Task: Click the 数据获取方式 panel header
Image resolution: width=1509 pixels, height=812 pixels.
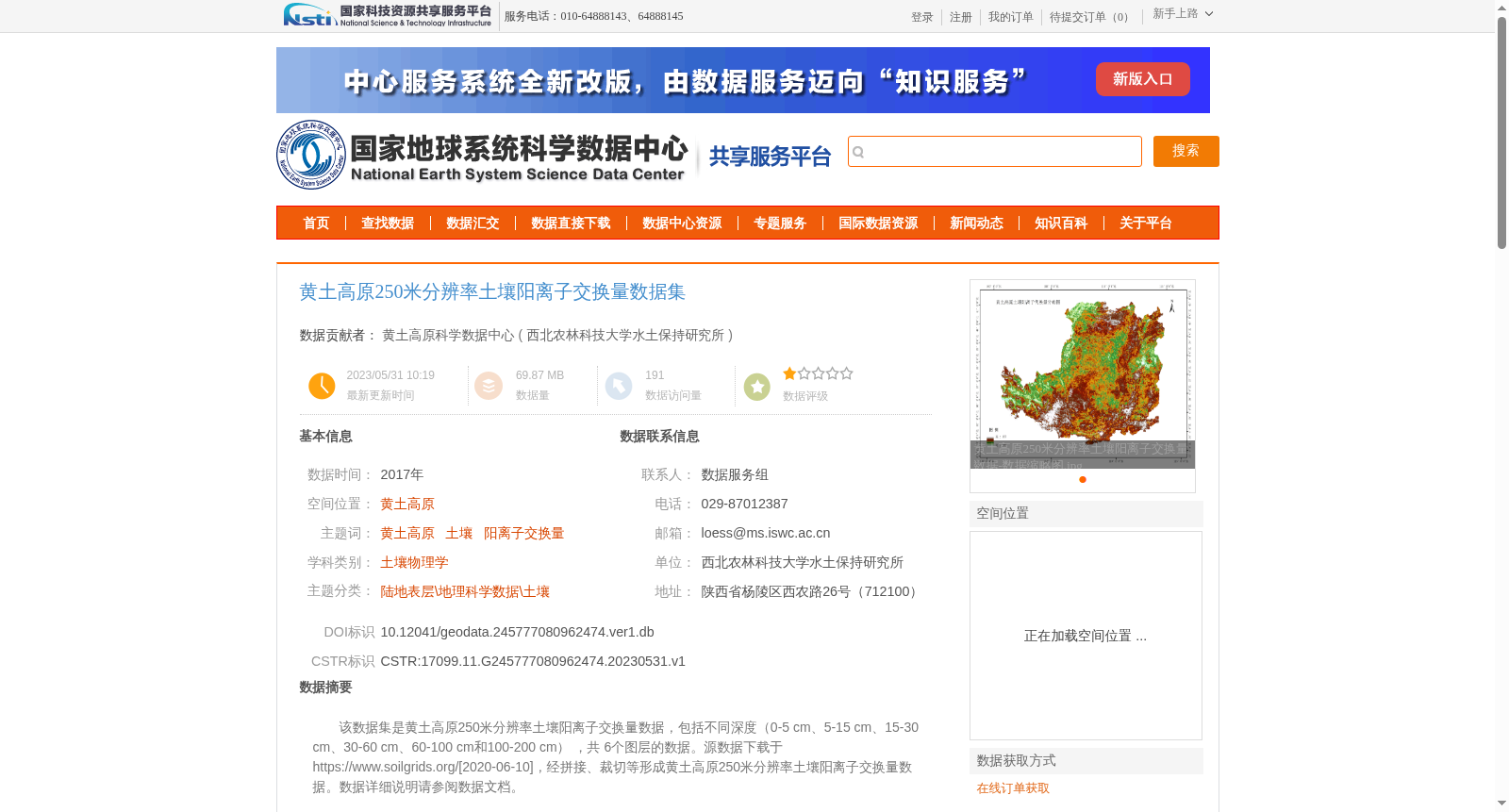Action: coord(1086,761)
